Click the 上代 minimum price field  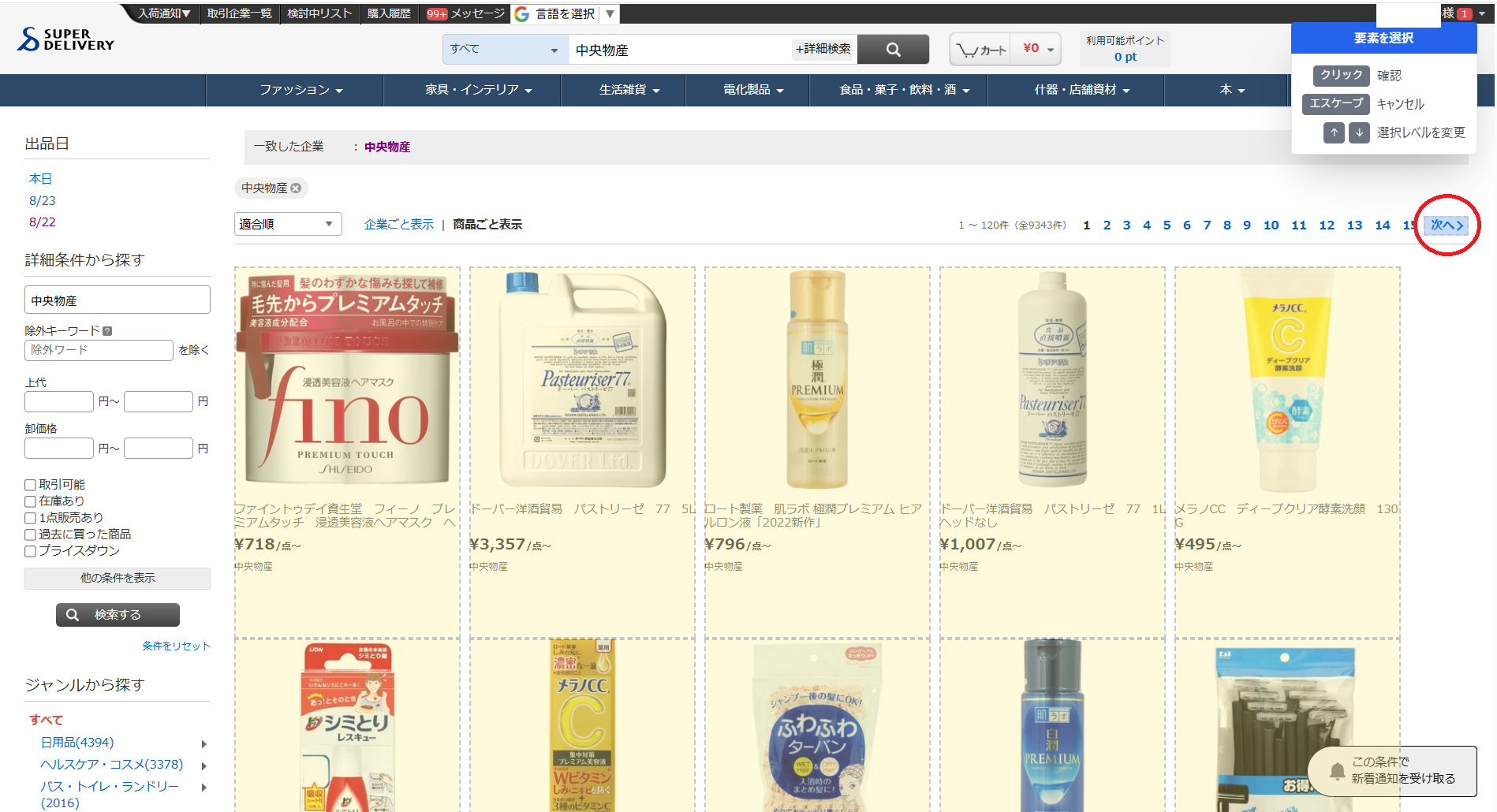click(59, 402)
